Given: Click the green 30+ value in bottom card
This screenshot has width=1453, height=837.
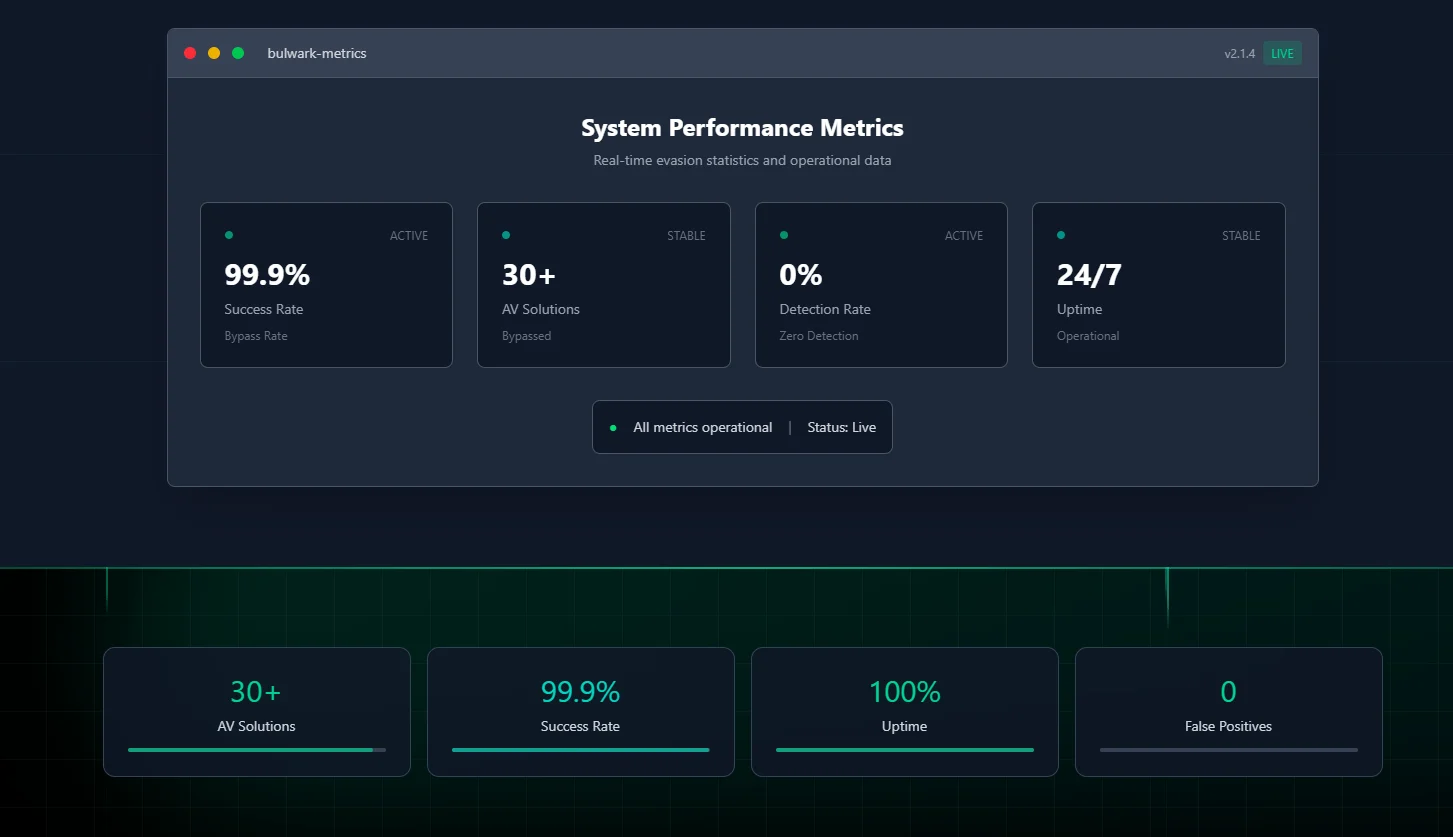Looking at the screenshot, I should 256,692.
